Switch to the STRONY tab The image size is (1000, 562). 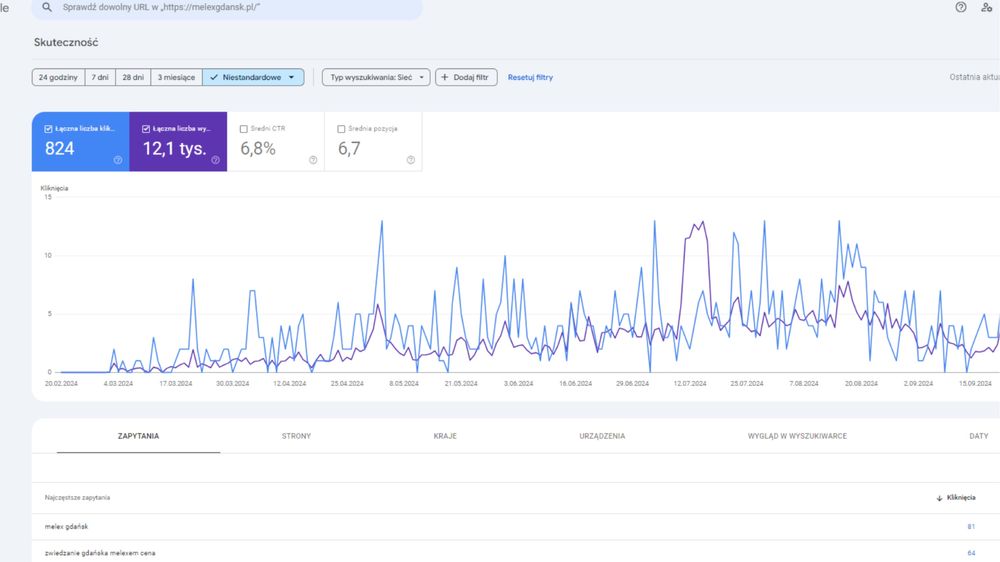(x=296, y=436)
